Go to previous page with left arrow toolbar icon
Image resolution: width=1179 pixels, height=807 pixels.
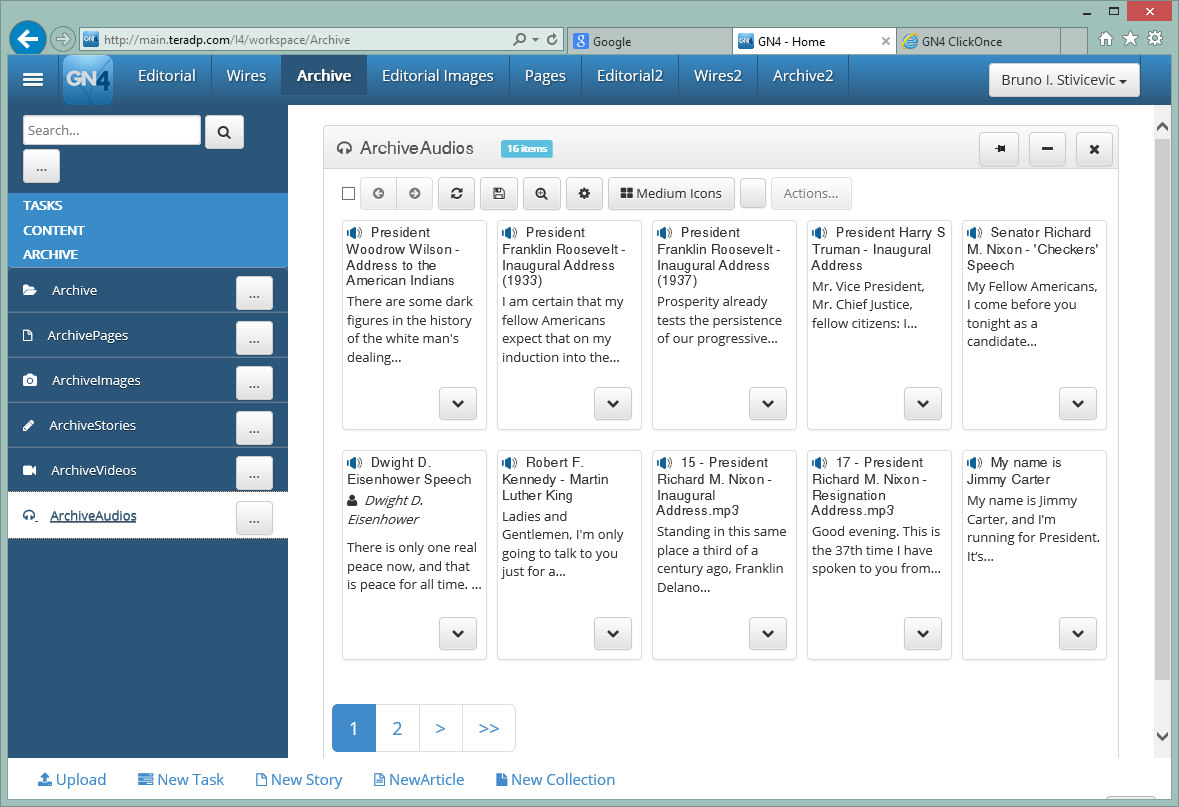[x=379, y=193]
